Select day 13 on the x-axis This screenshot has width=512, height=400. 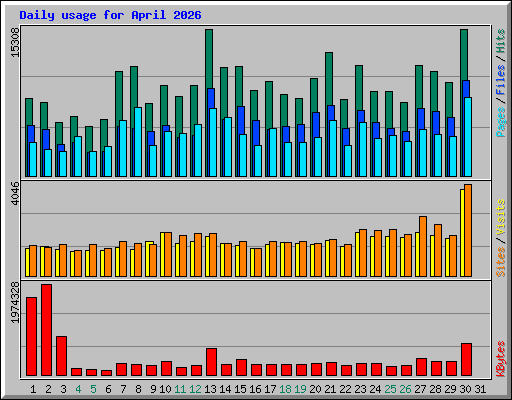(x=210, y=389)
